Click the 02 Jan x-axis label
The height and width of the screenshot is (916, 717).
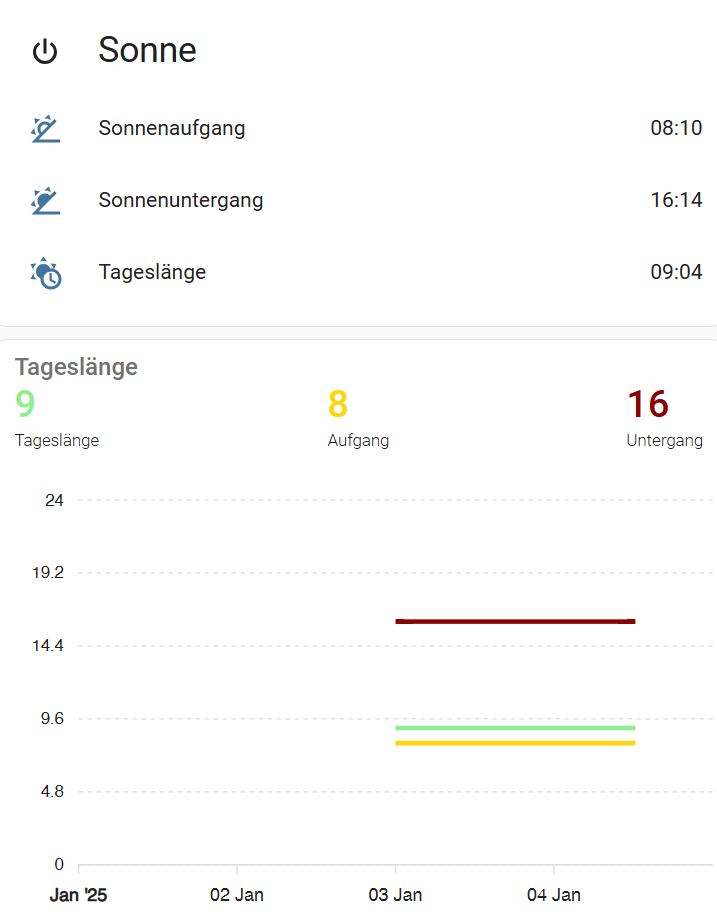[x=237, y=895]
